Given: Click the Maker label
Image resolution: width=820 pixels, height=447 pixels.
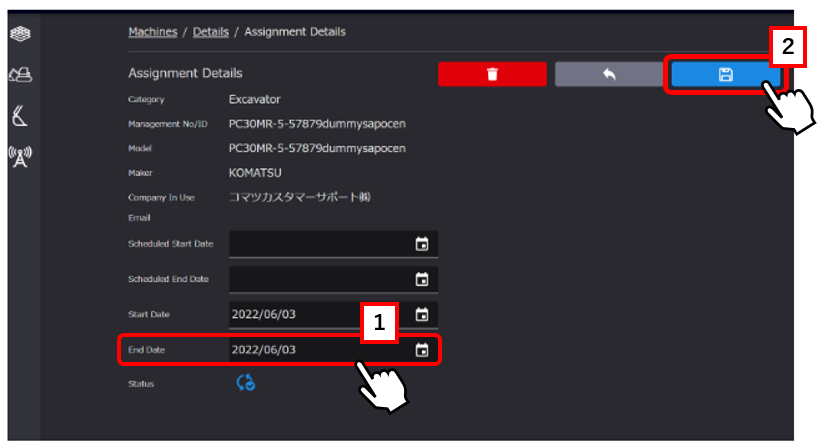Looking at the screenshot, I should (140, 173).
